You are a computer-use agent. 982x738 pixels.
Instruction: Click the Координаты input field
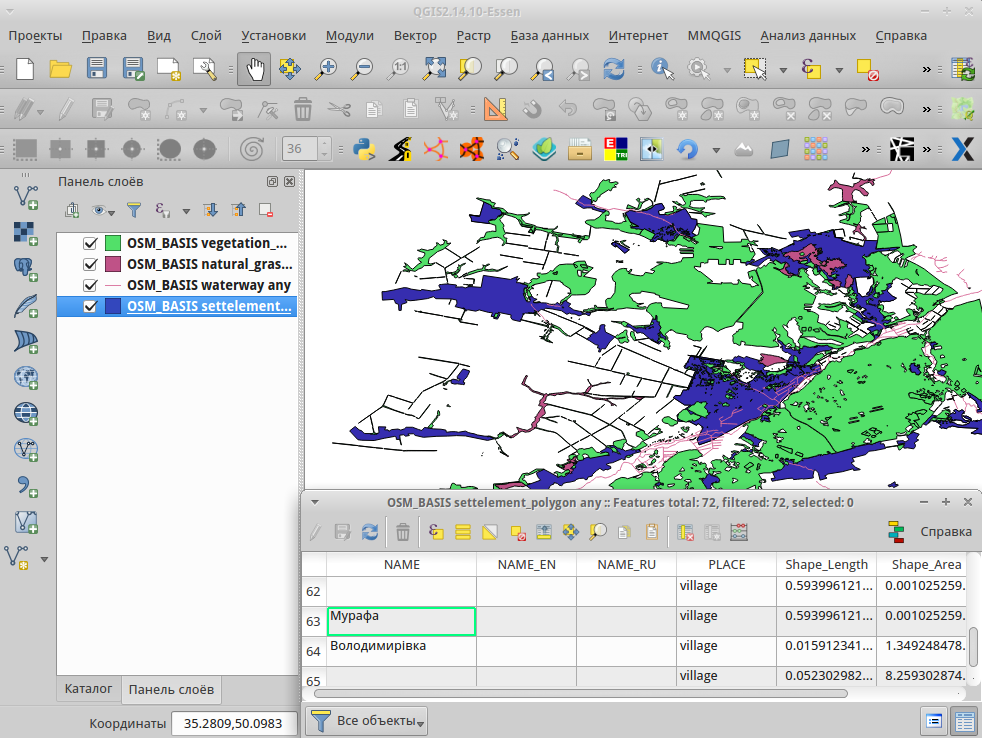tap(234, 721)
